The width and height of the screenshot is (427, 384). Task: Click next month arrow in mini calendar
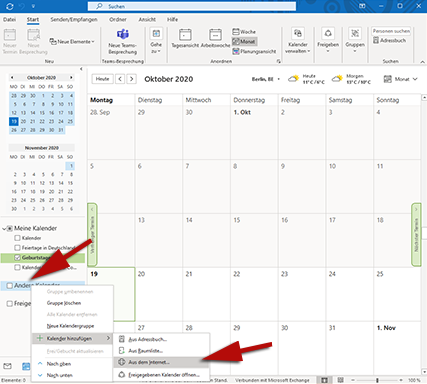(x=71, y=77)
